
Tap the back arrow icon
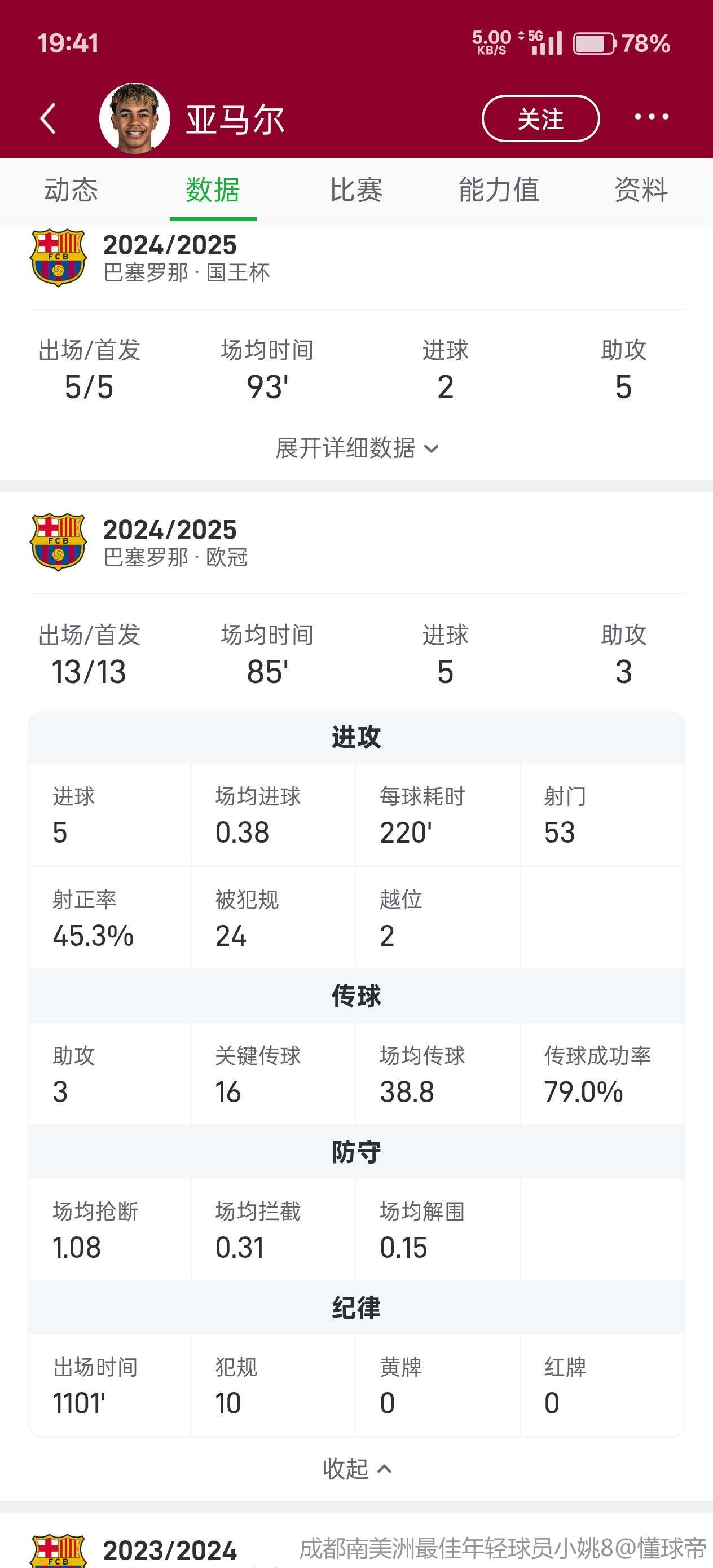[x=48, y=118]
